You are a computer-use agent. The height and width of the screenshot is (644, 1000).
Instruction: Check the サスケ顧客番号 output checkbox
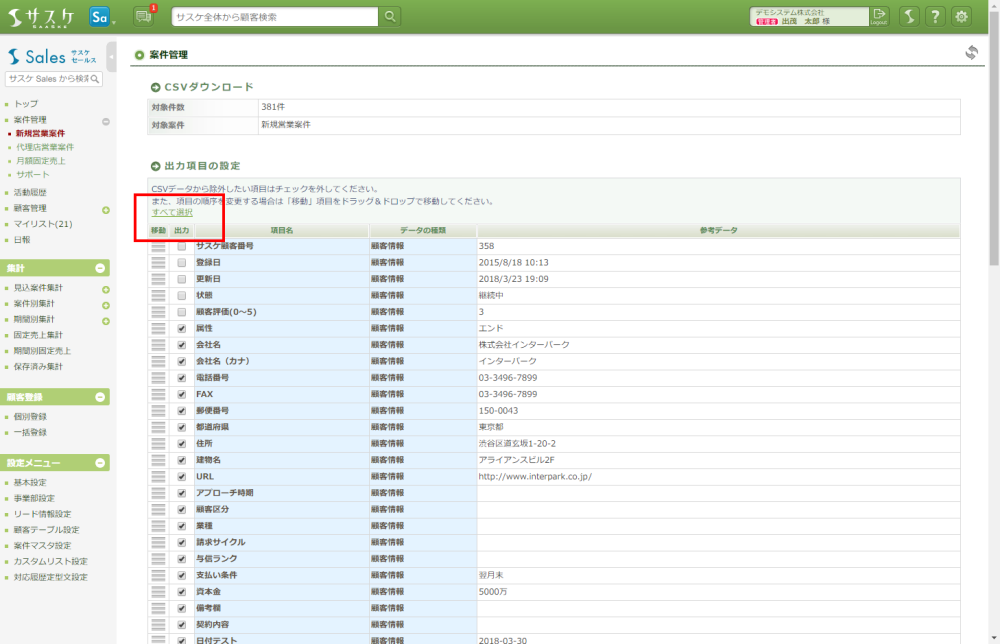[x=182, y=246]
